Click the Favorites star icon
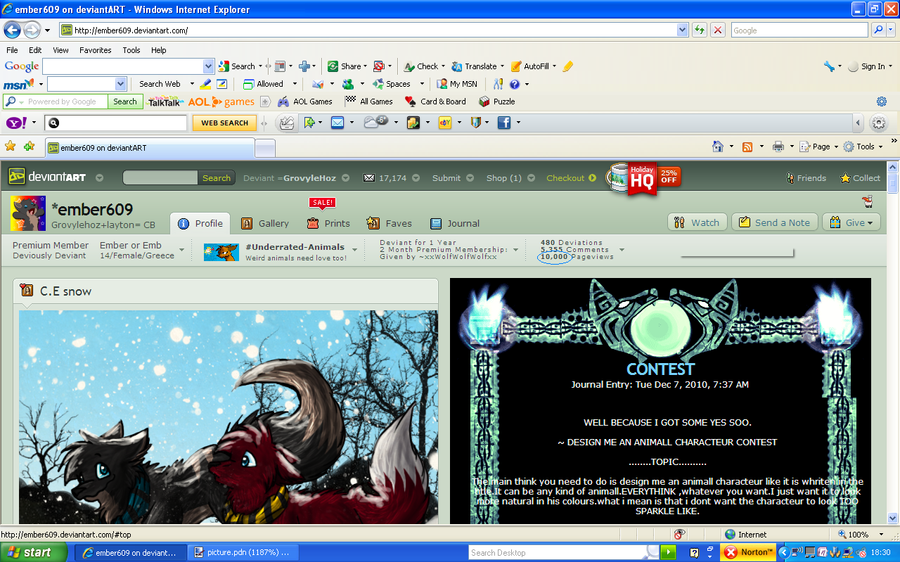This screenshot has height=562, width=900. coord(10,146)
